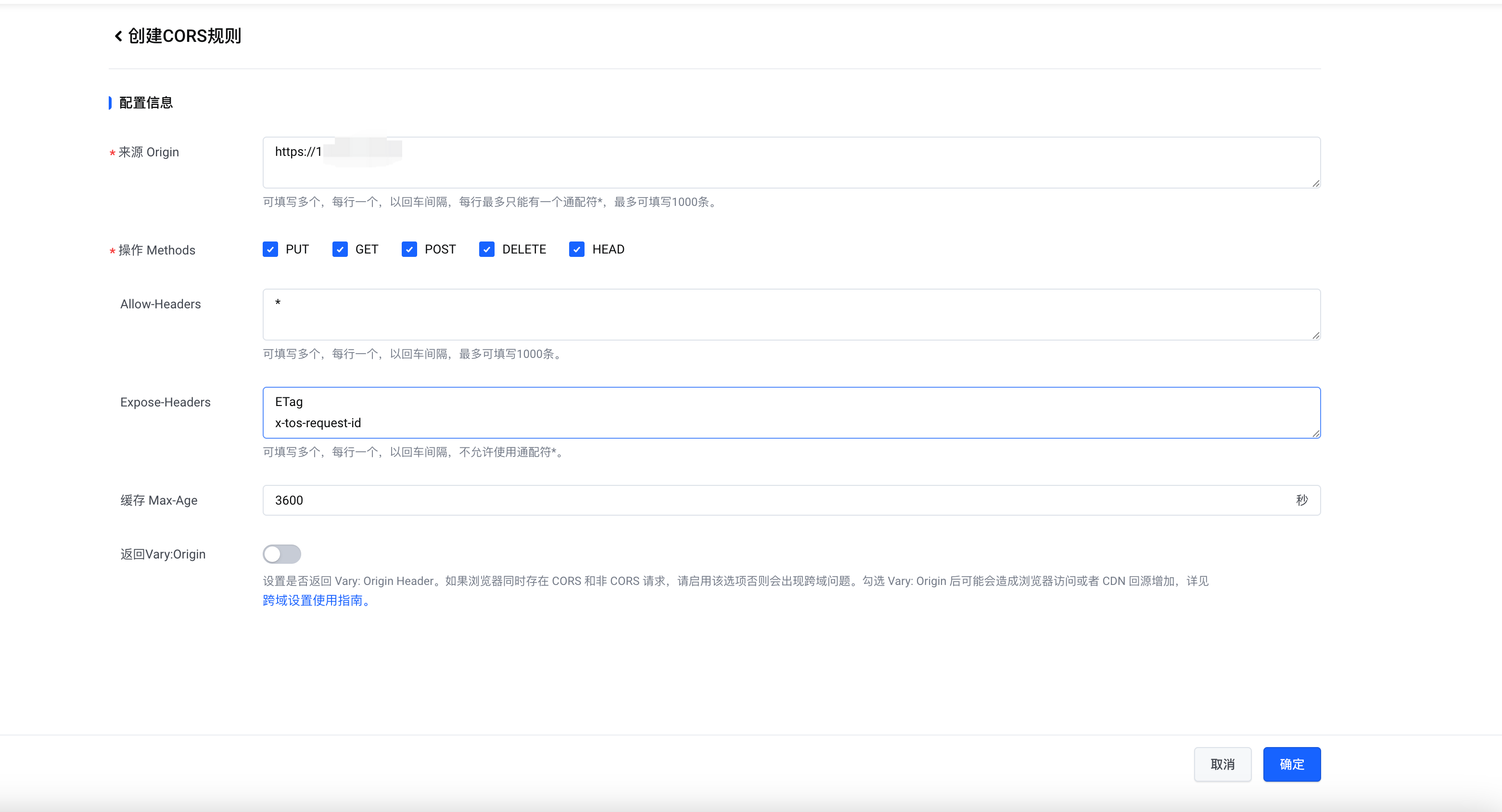
Task: Click the 缓存 Max-Age input field
Action: 791,500
